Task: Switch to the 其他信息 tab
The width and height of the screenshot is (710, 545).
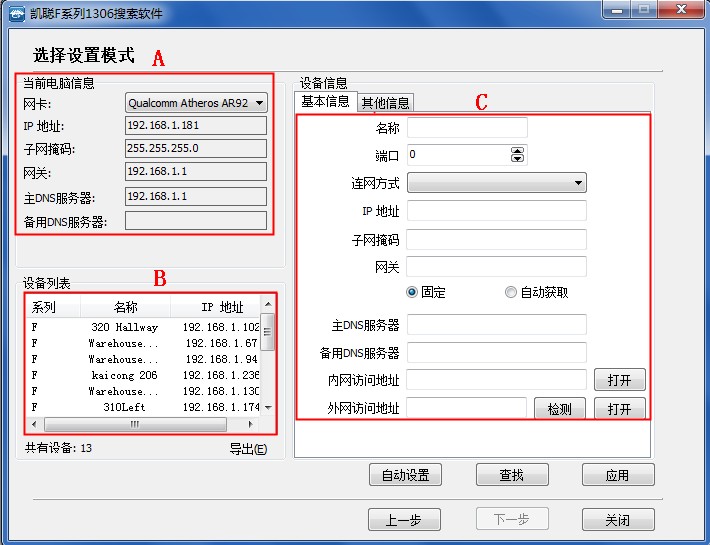Action: 385,103
